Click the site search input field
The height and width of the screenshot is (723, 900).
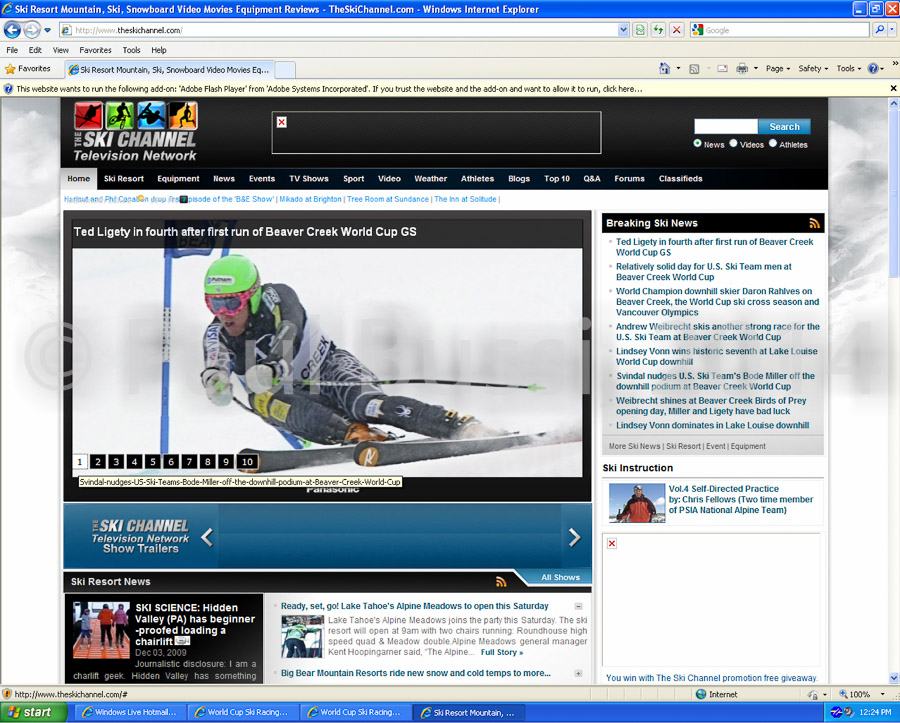[x=726, y=126]
